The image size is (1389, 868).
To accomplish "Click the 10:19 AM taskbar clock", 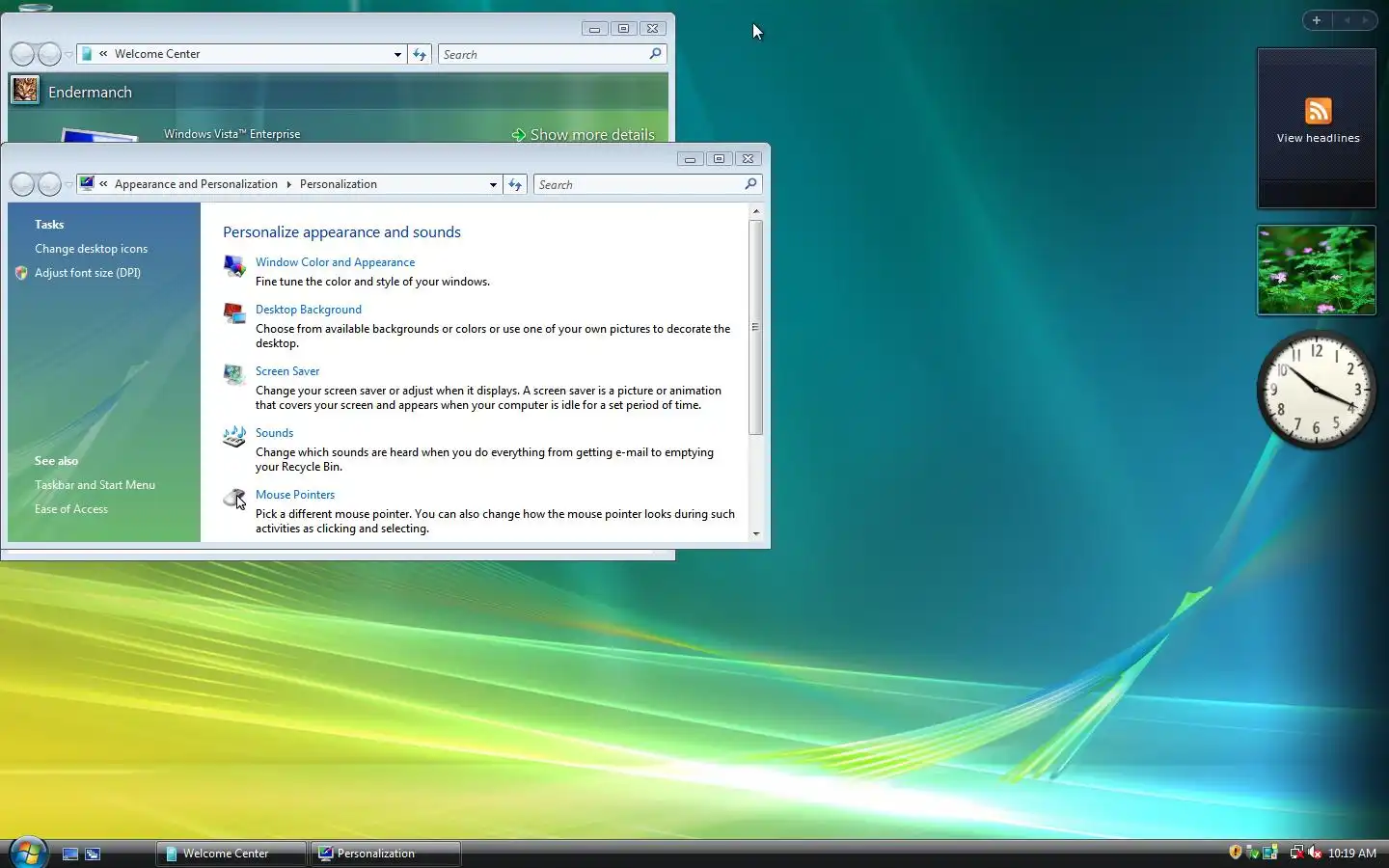I will click(1351, 854).
